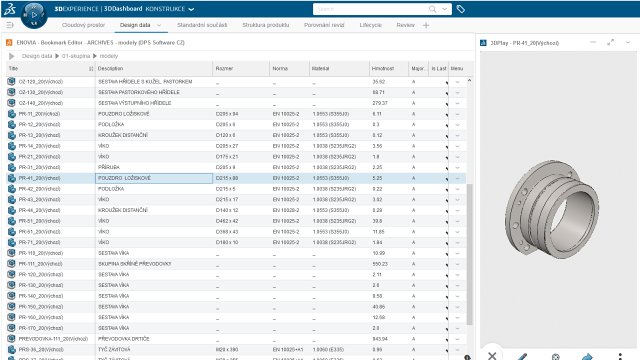Switch to Struktura produktu tab
The width and height of the screenshot is (640, 360).
click(266, 25)
